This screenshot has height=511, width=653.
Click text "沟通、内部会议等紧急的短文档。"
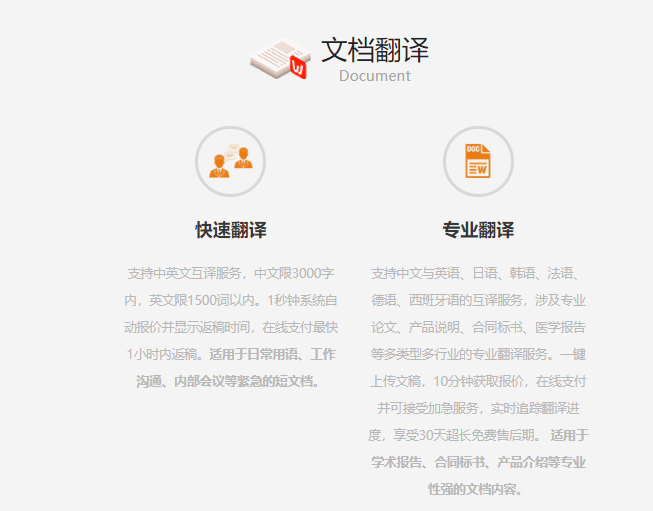(228, 381)
